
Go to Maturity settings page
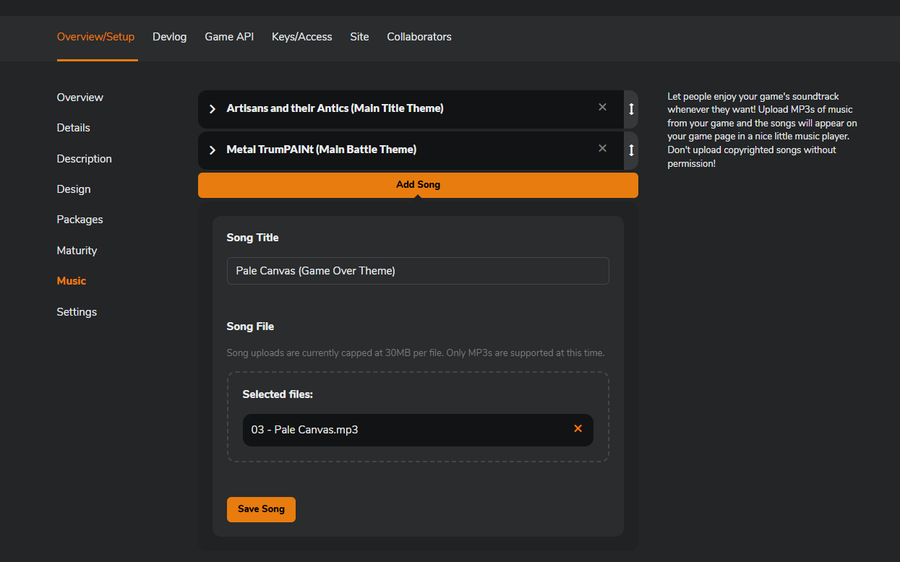tap(77, 251)
